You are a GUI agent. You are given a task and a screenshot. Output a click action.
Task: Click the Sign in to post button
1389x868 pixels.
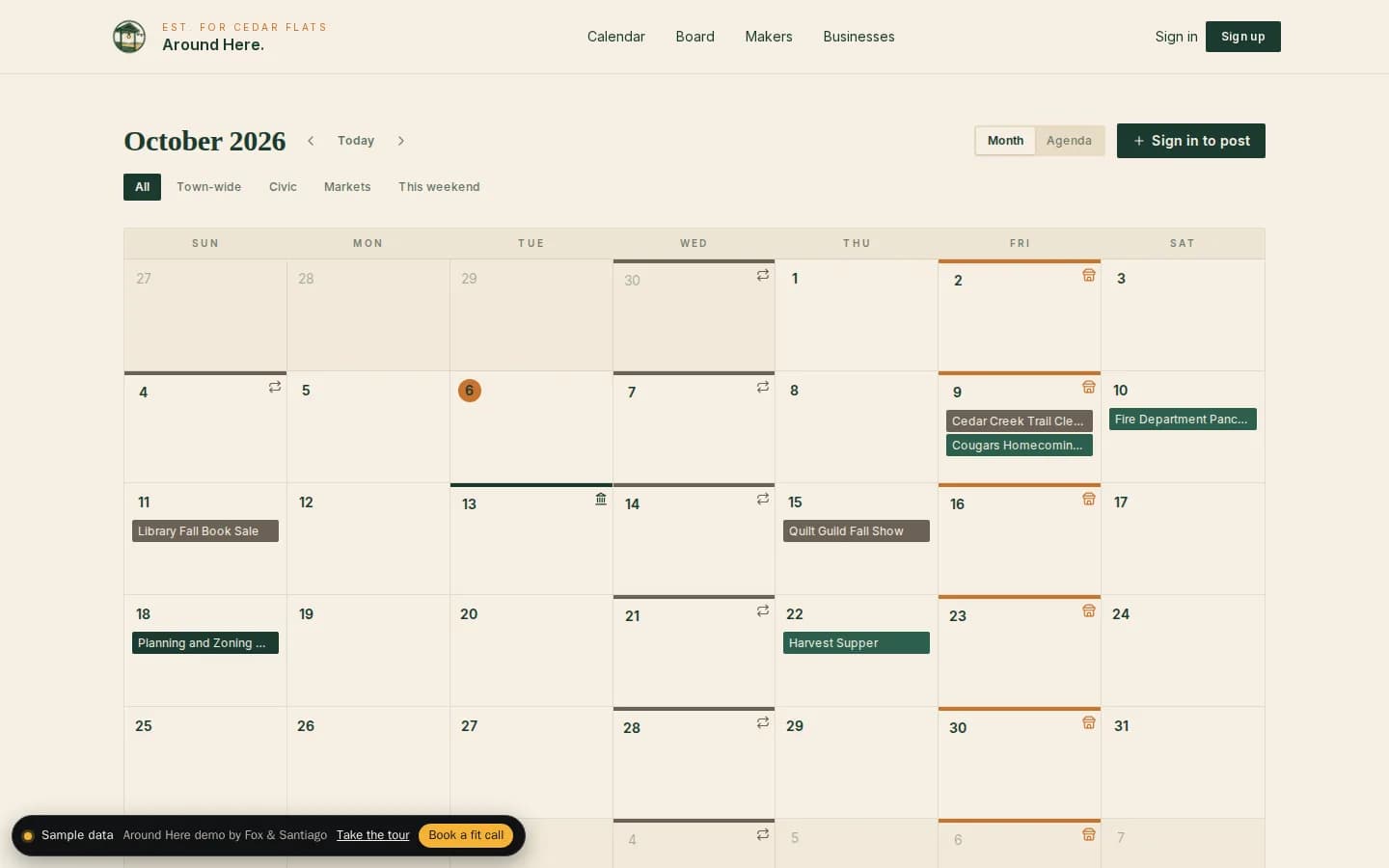[x=1191, y=141]
